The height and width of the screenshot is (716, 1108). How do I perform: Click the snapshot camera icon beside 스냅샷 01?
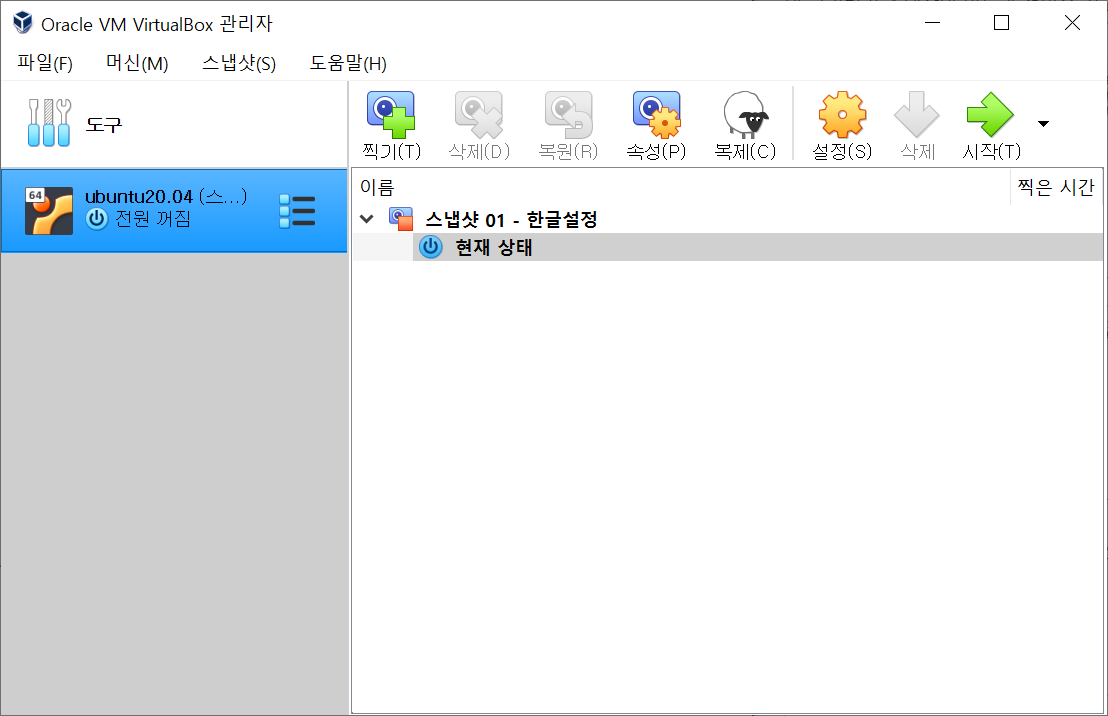401,219
